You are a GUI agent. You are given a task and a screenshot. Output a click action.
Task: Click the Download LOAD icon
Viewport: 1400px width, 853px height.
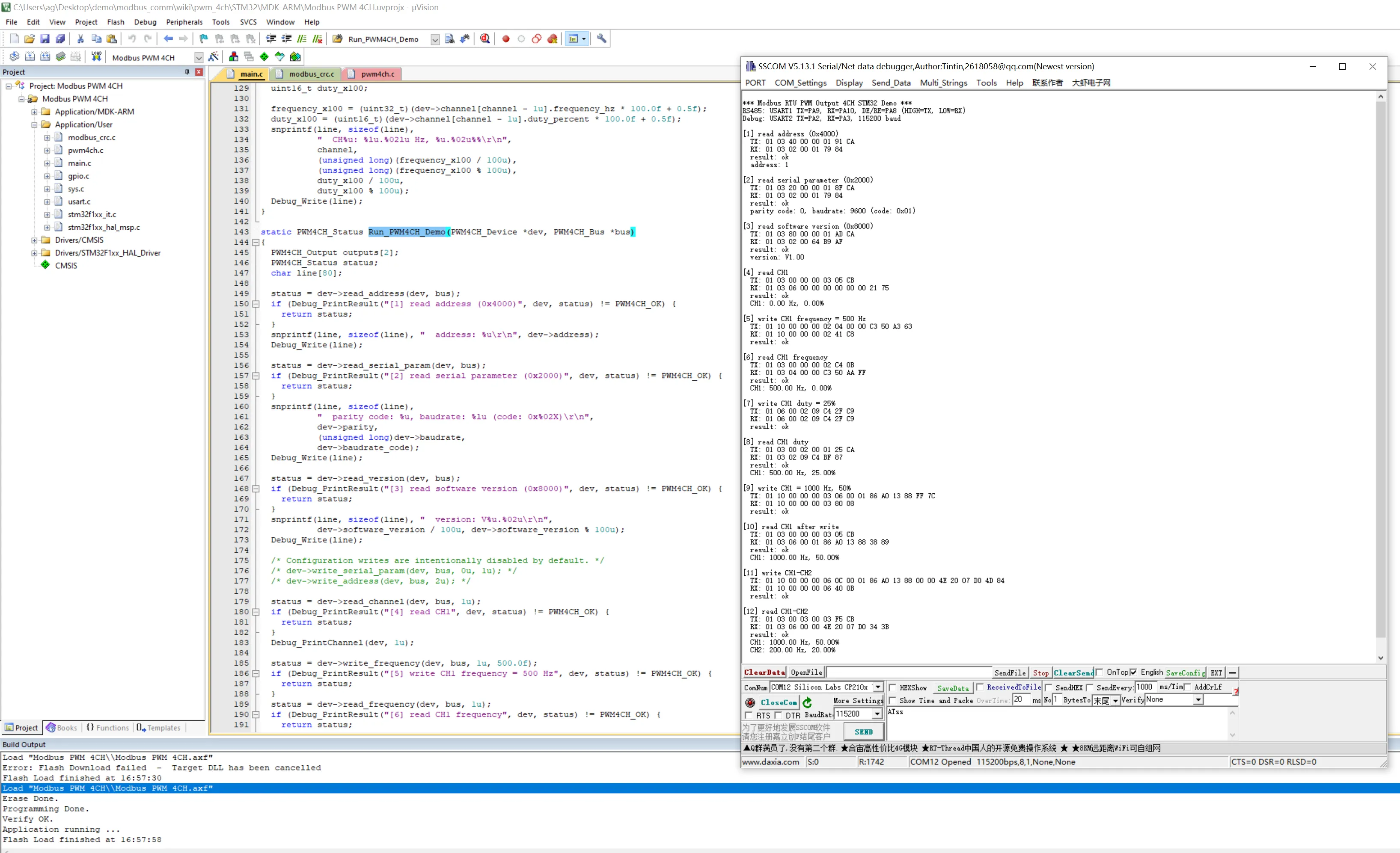[x=97, y=57]
